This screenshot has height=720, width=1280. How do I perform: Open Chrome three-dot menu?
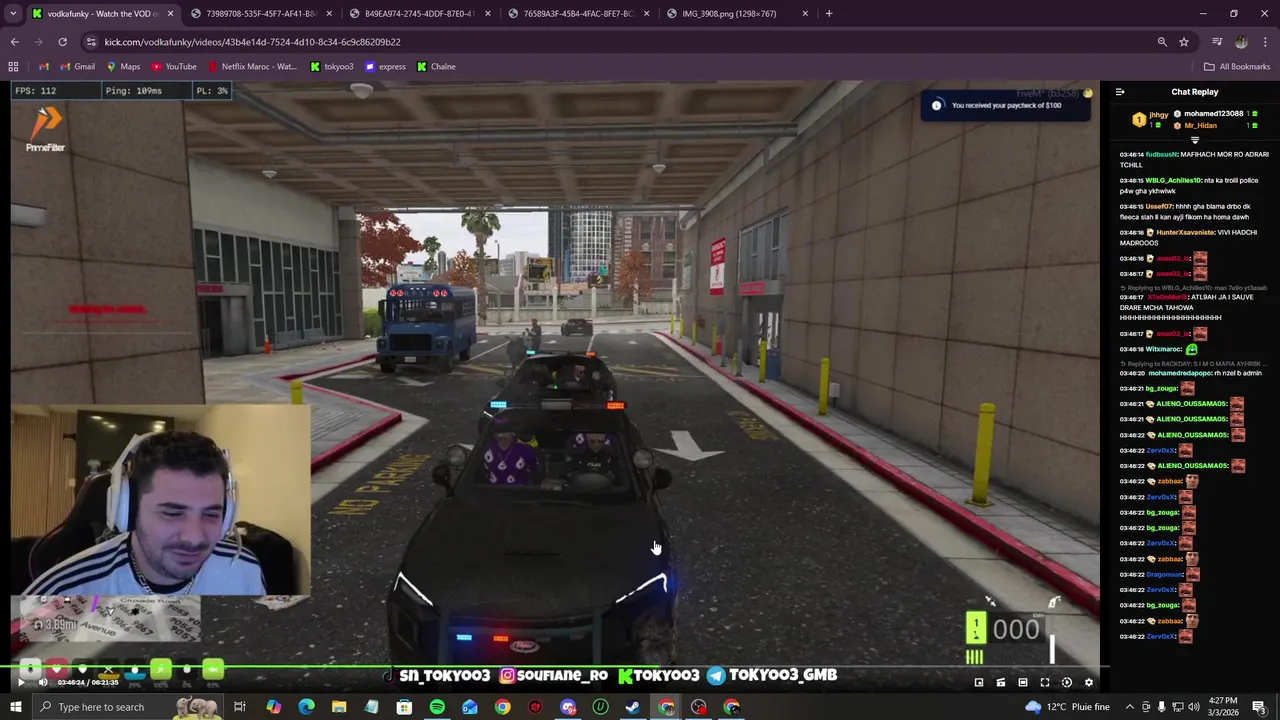1265,42
